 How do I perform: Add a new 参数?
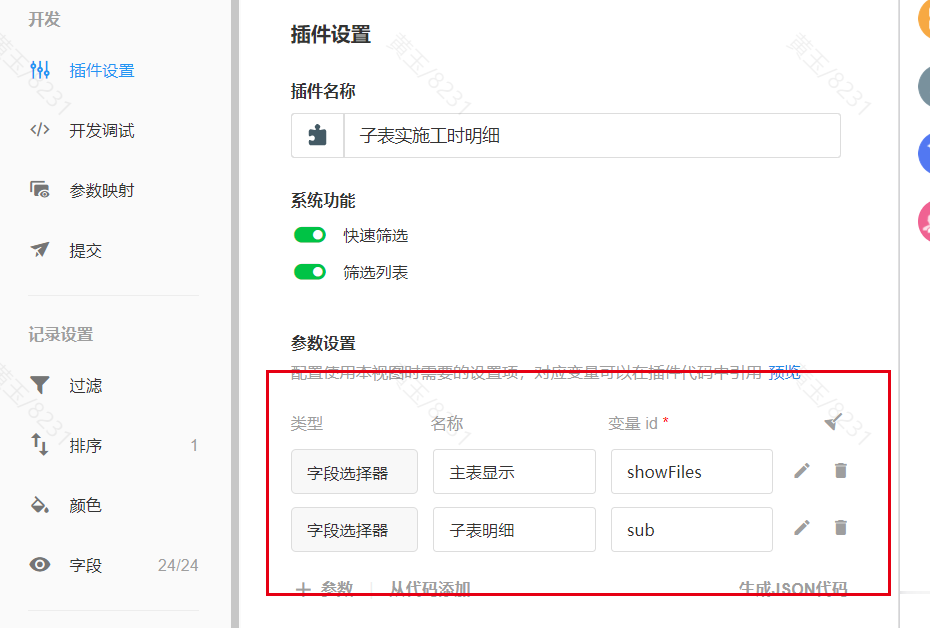(x=324, y=588)
